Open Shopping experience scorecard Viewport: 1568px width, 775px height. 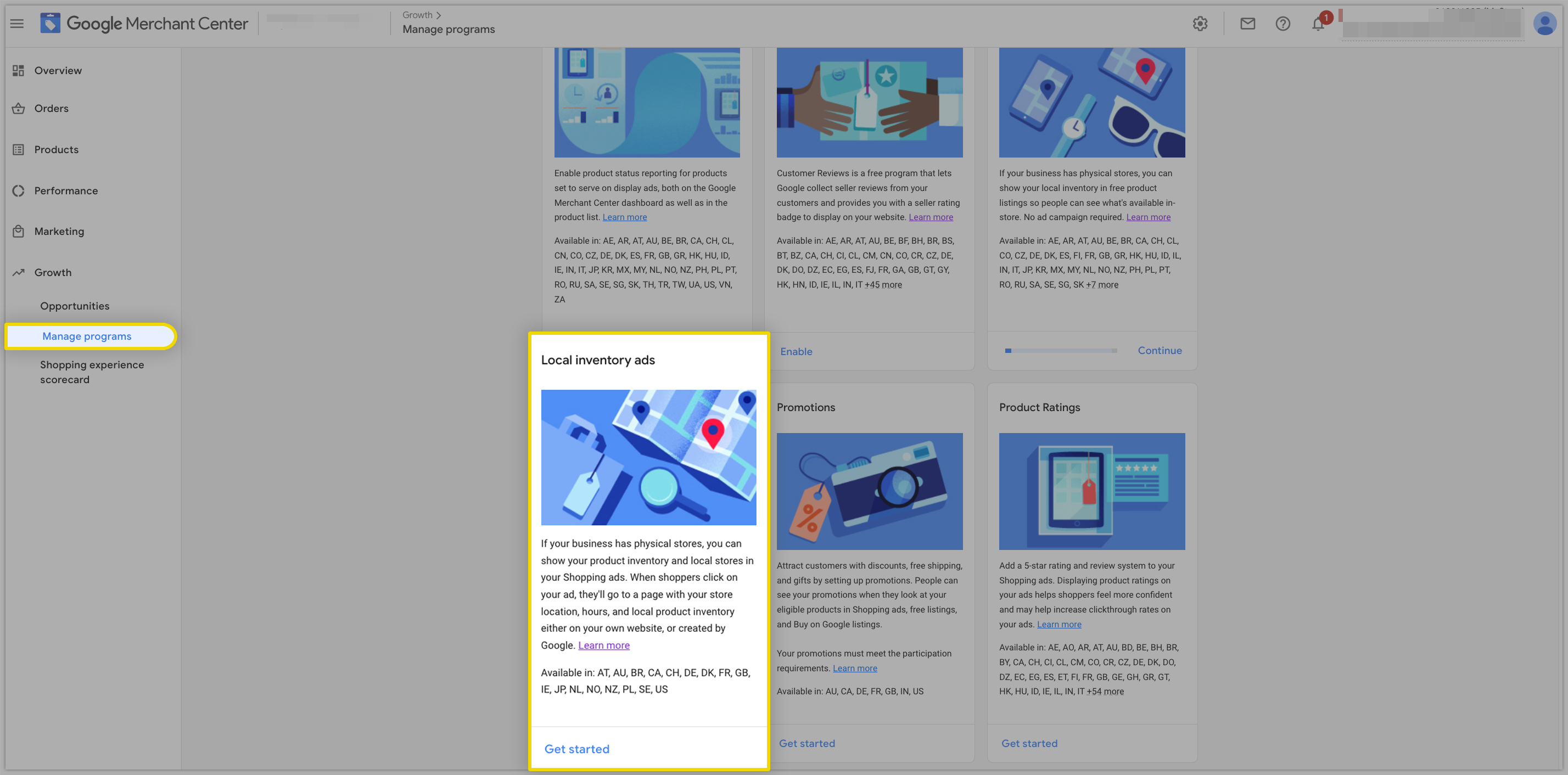pyautogui.click(x=92, y=372)
